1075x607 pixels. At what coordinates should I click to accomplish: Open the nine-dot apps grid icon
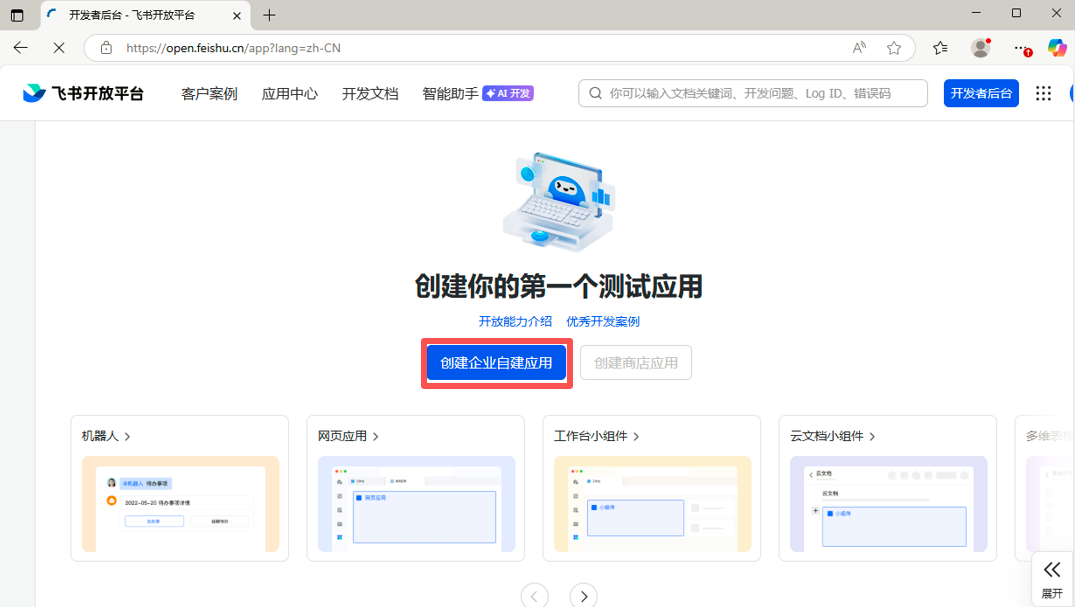[x=1043, y=92]
